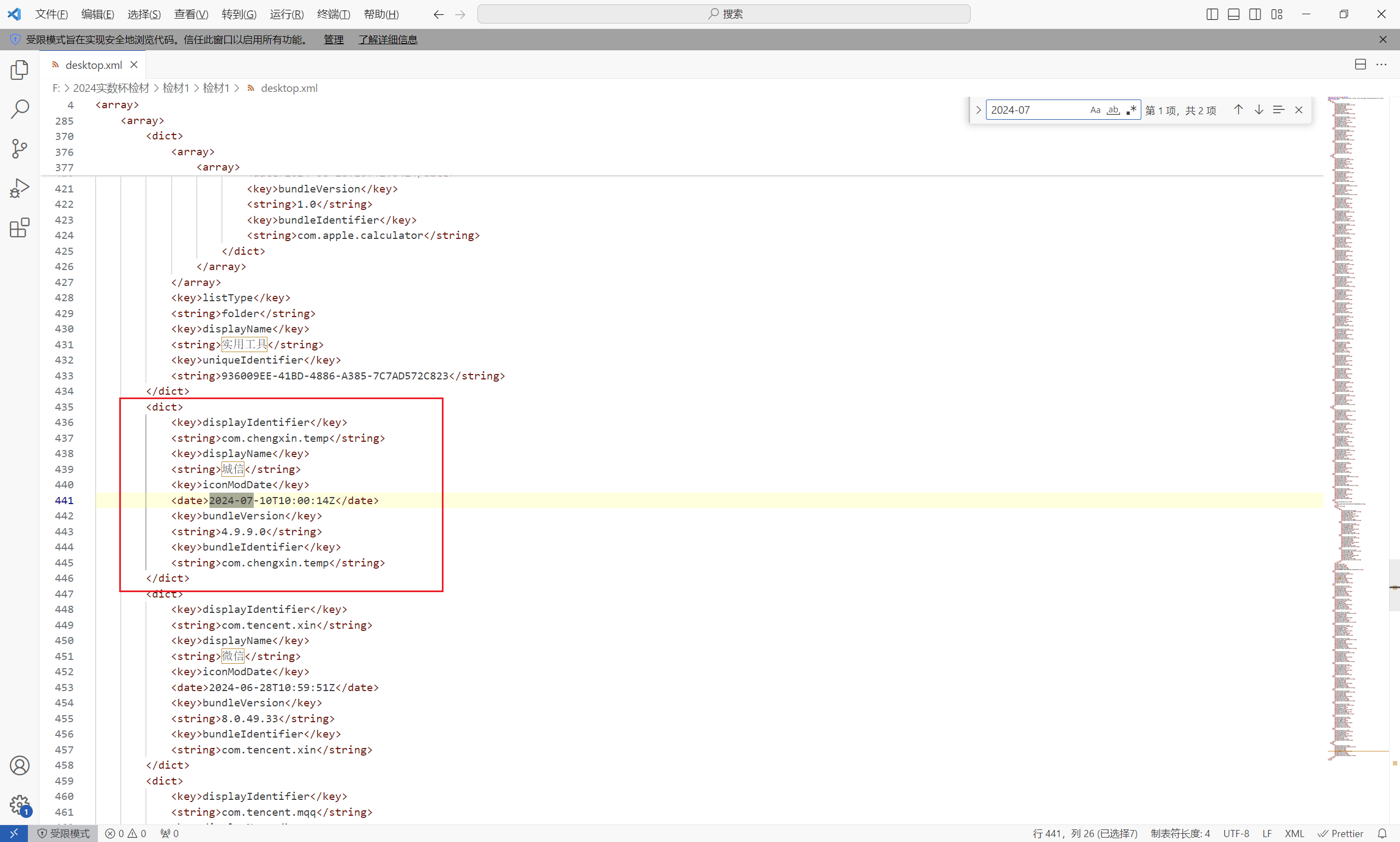1400x842 pixels.
Task: Click line number 441 in the gutter
Action: pos(64,500)
